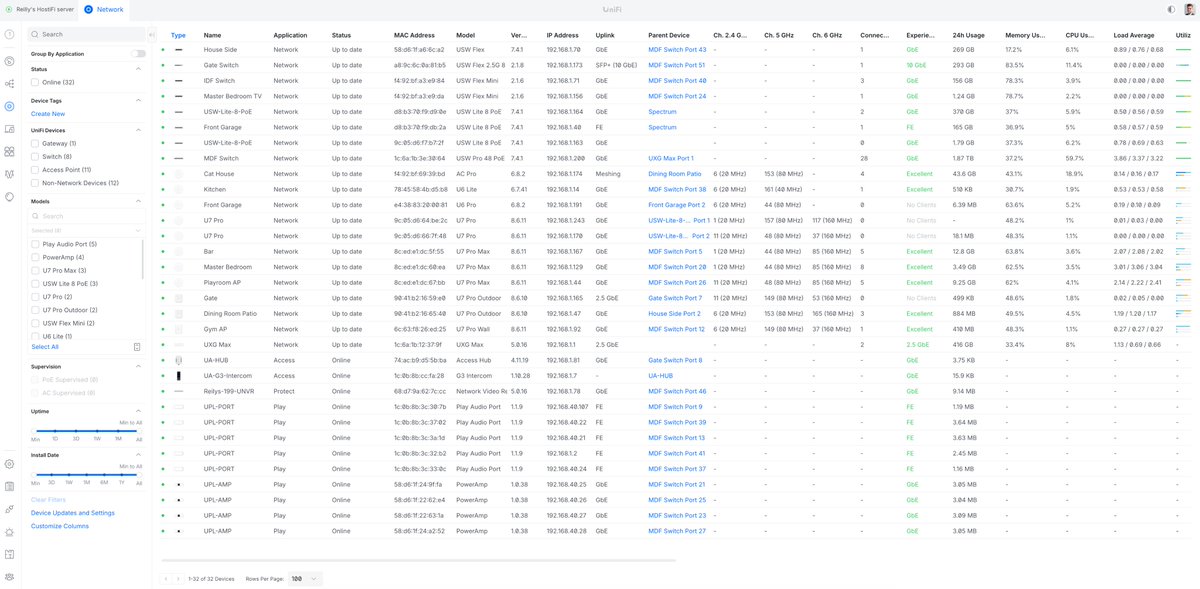Check the U7 Pro Max (3) model
Image resolution: width=1200 pixels, height=589 pixels.
pos(35,271)
